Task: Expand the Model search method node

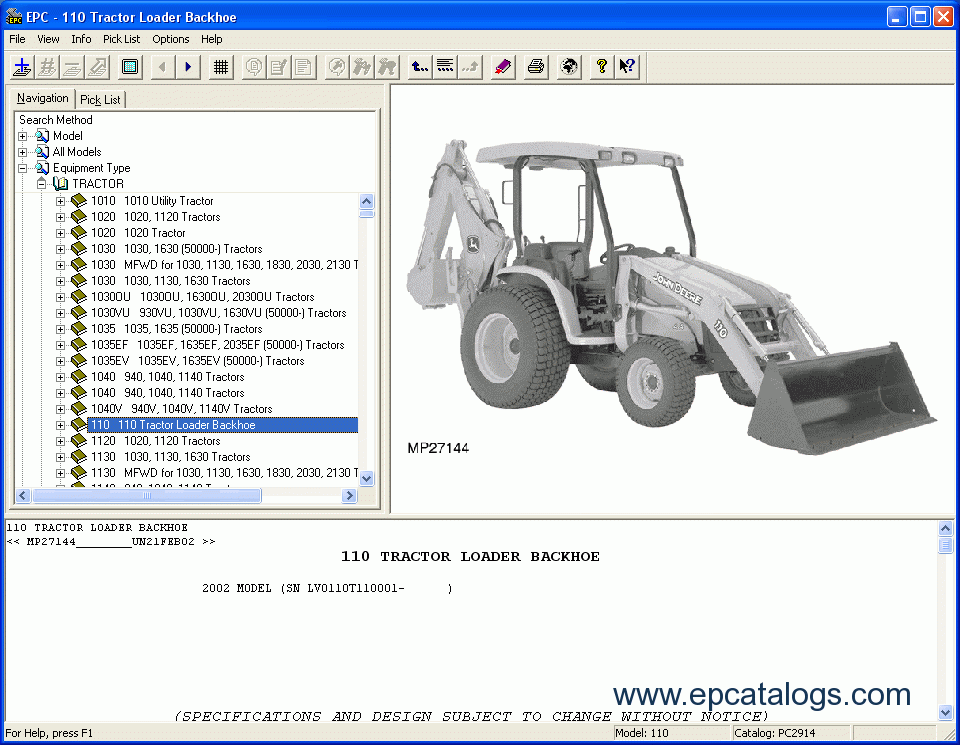Action: 23,136
